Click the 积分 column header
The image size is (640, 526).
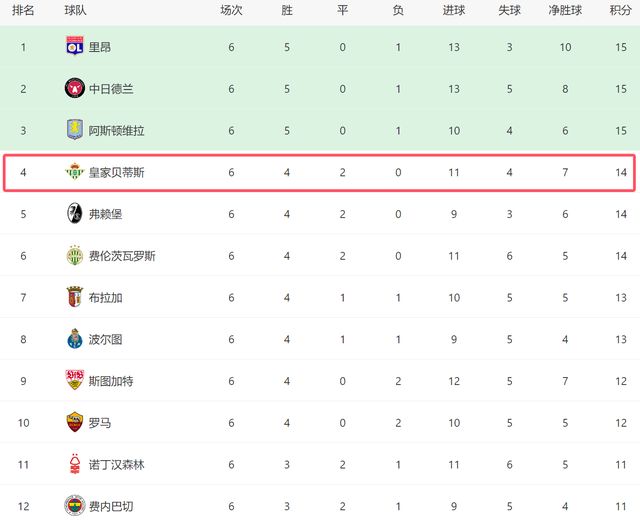pyautogui.click(x=620, y=10)
